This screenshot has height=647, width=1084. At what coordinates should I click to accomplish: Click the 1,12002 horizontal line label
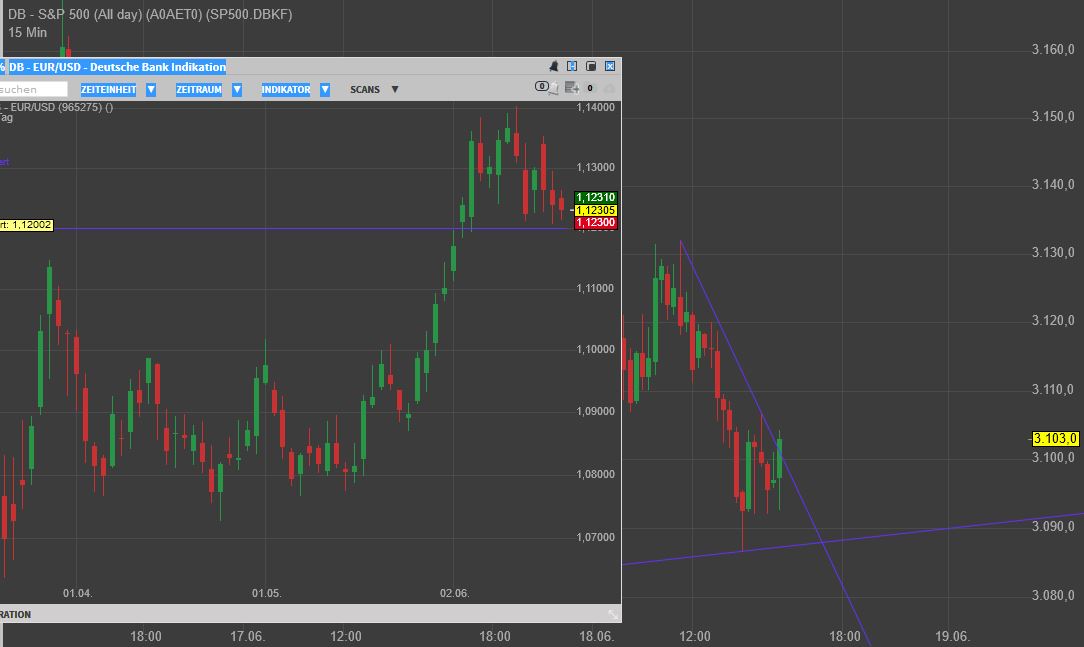coord(26,225)
